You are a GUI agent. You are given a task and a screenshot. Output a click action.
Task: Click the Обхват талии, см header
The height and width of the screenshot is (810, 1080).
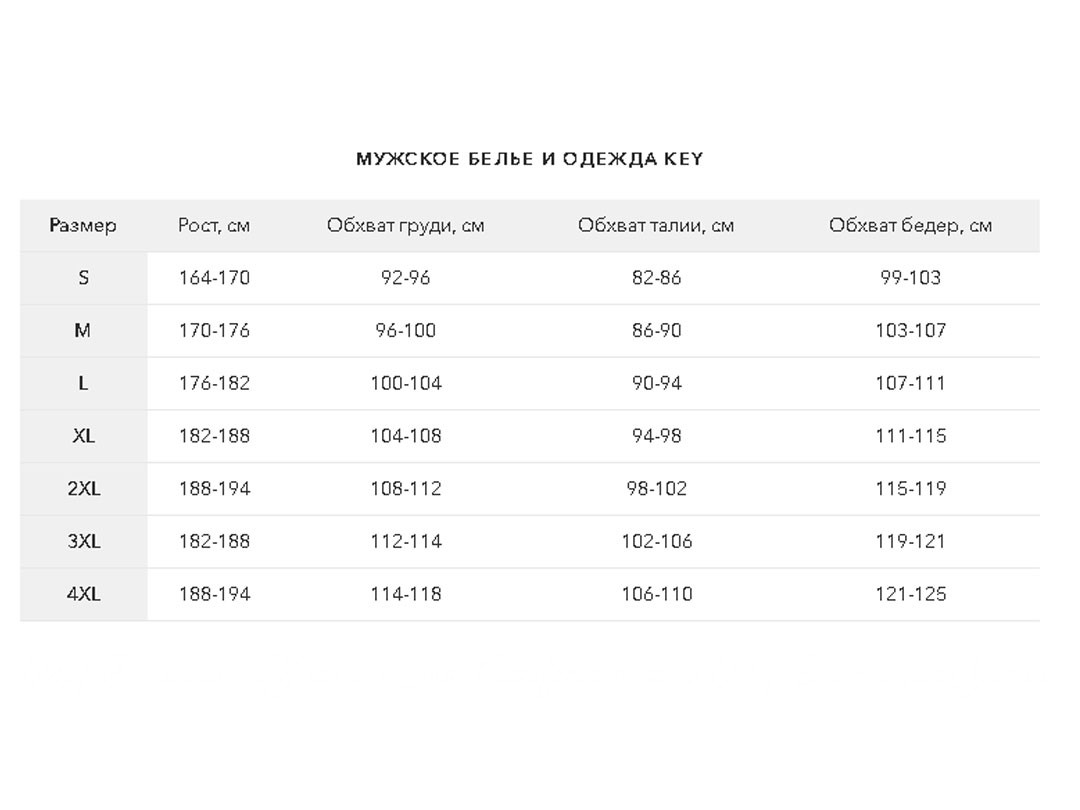[656, 225]
